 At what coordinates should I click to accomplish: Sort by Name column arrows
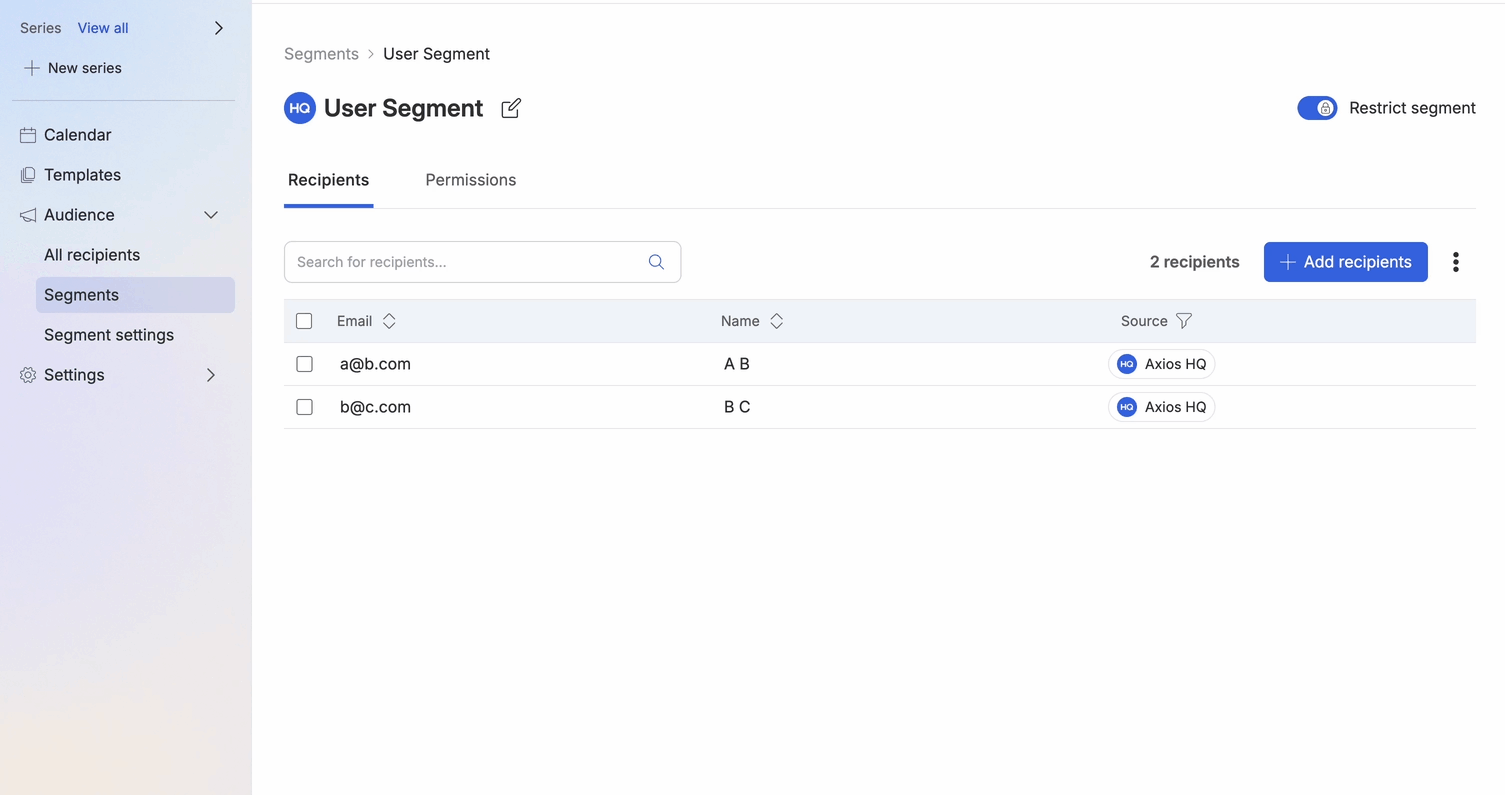[x=776, y=321]
